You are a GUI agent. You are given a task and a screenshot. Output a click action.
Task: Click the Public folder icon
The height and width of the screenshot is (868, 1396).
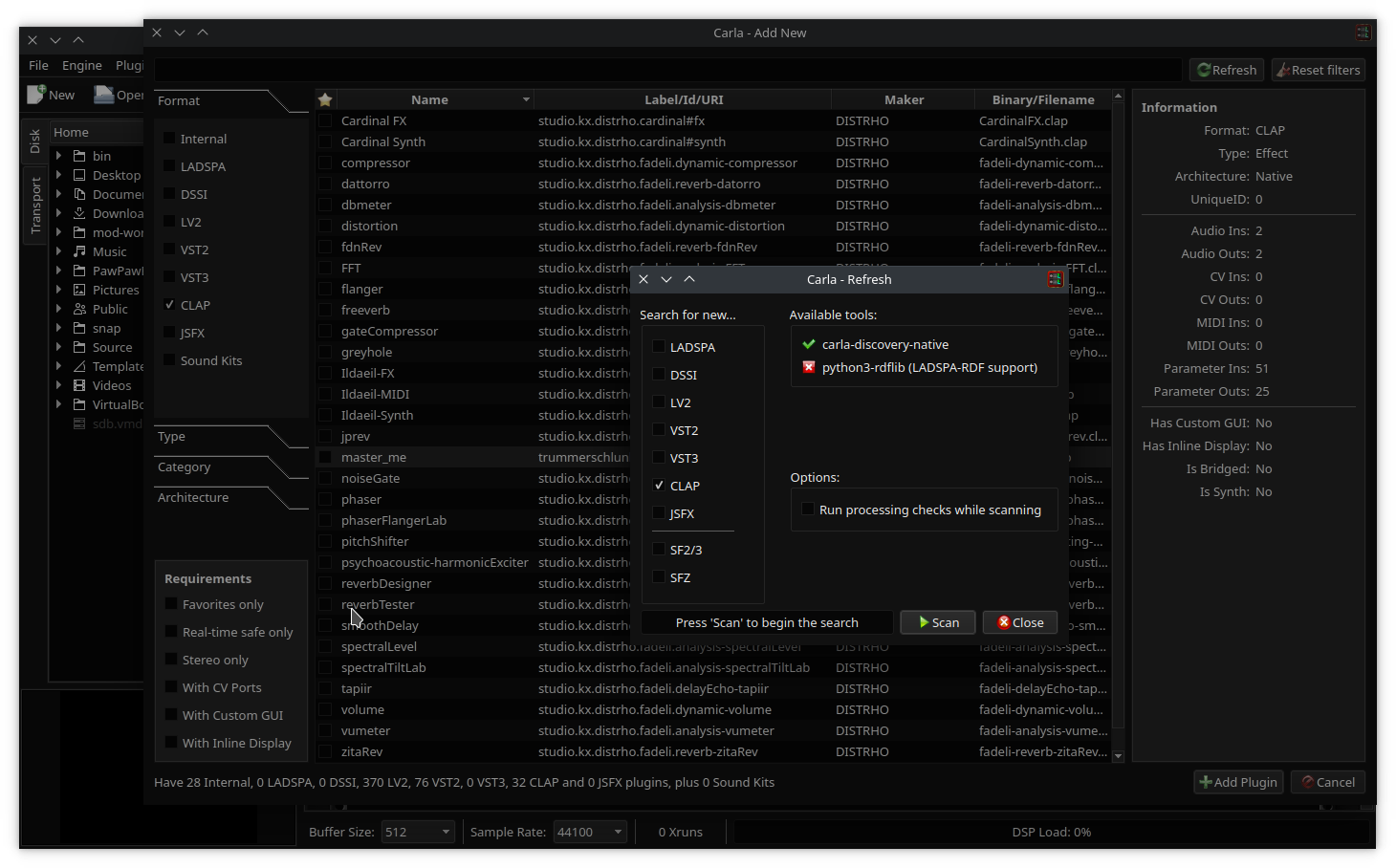[80, 309]
